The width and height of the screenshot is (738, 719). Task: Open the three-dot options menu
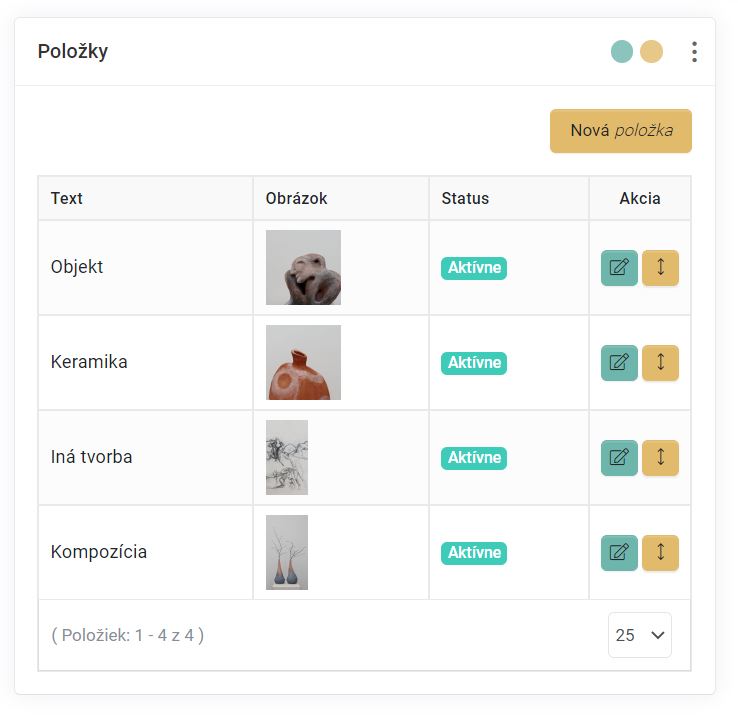[694, 52]
